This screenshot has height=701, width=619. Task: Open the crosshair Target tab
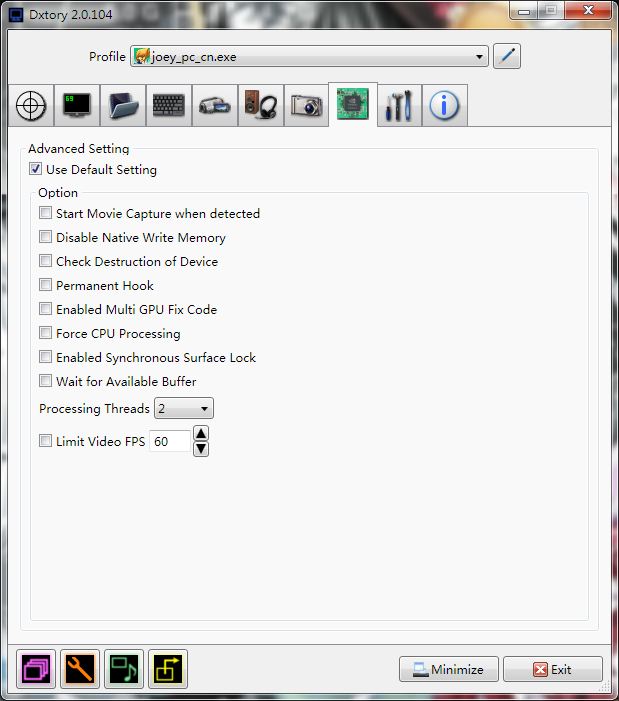[31, 106]
